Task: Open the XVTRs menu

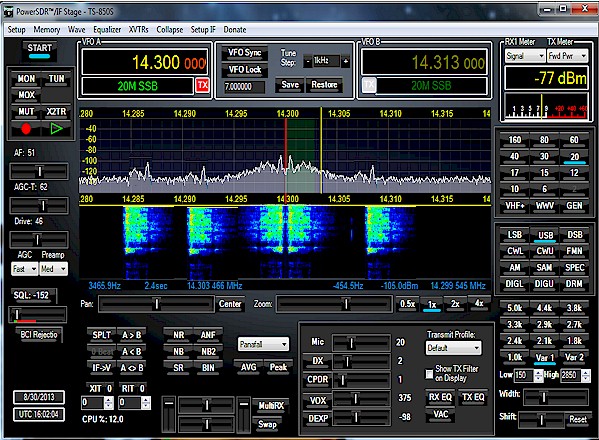Action: (138, 30)
